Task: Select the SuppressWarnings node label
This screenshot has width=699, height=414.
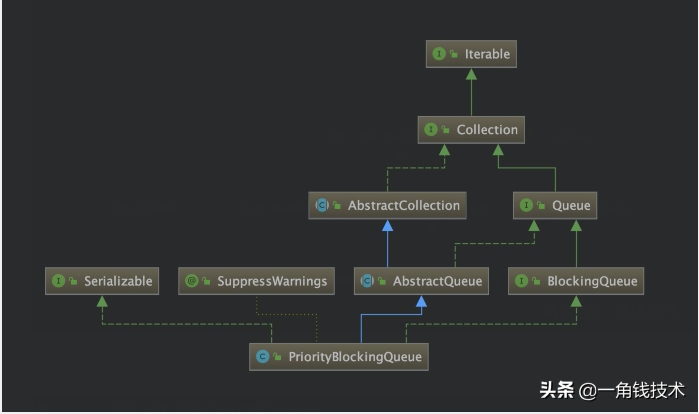Action: click(x=272, y=282)
